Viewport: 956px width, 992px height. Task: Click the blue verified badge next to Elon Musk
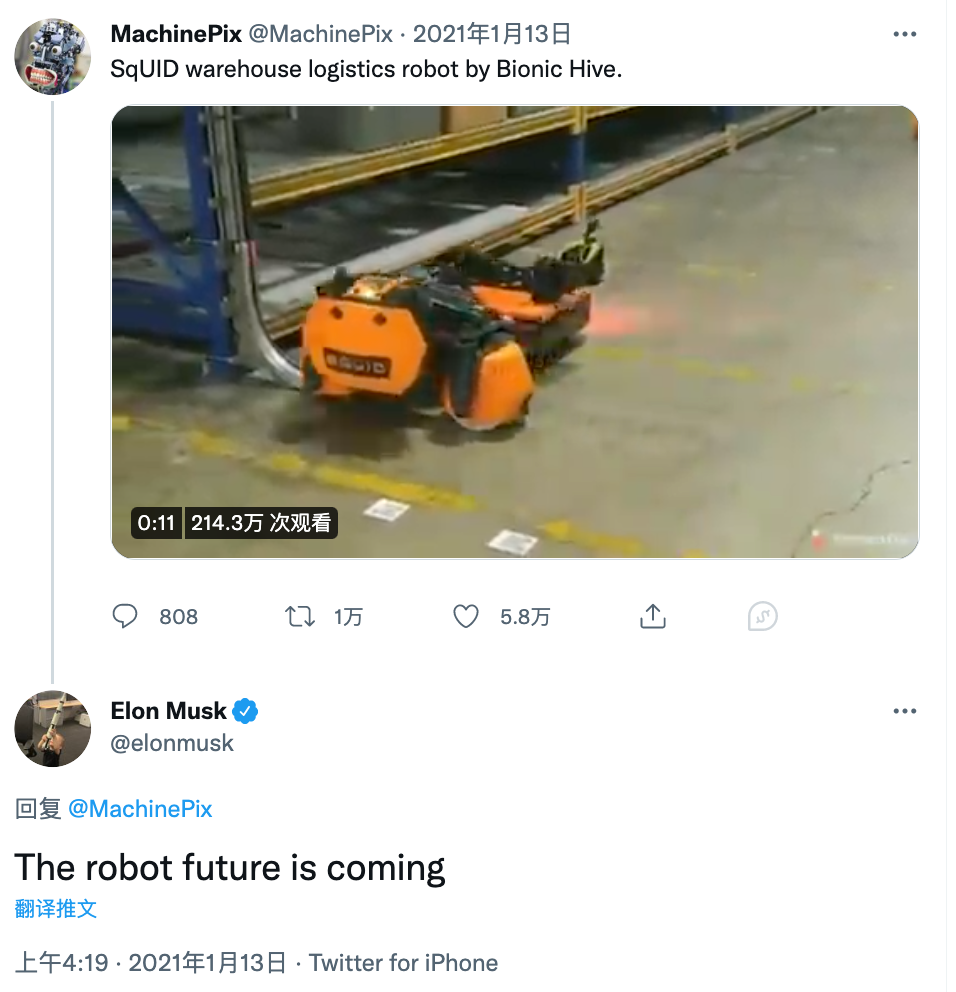click(x=245, y=710)
